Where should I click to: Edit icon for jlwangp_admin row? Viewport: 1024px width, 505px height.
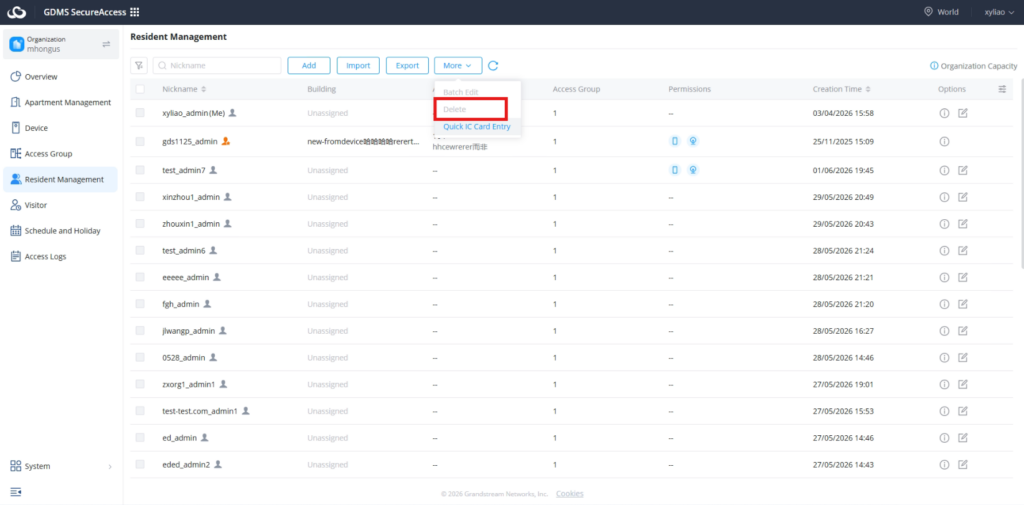pyautogui.click(x=963, y=331)
